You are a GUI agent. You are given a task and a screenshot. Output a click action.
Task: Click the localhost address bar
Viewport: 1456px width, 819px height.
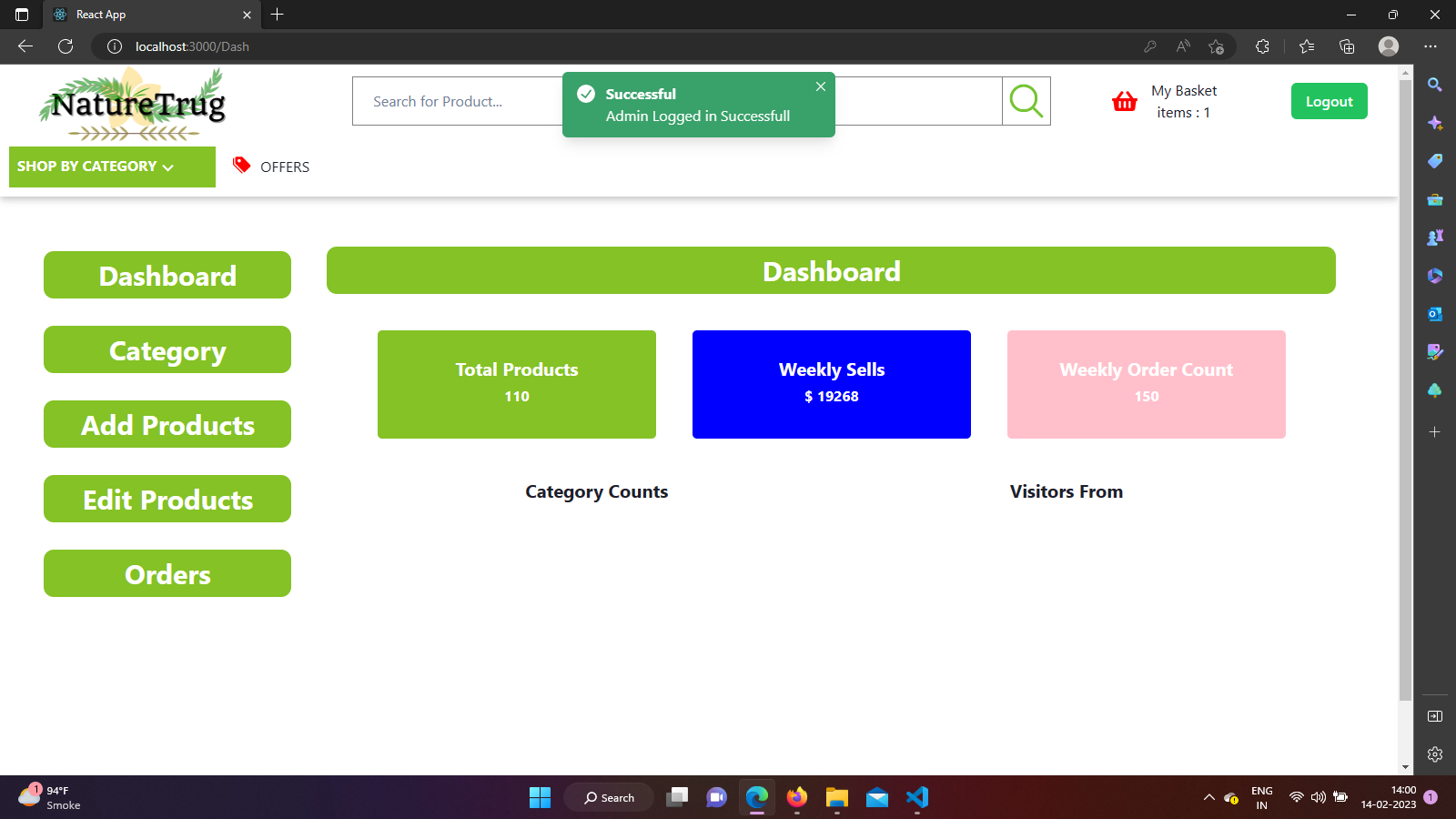tap(619, 46)
